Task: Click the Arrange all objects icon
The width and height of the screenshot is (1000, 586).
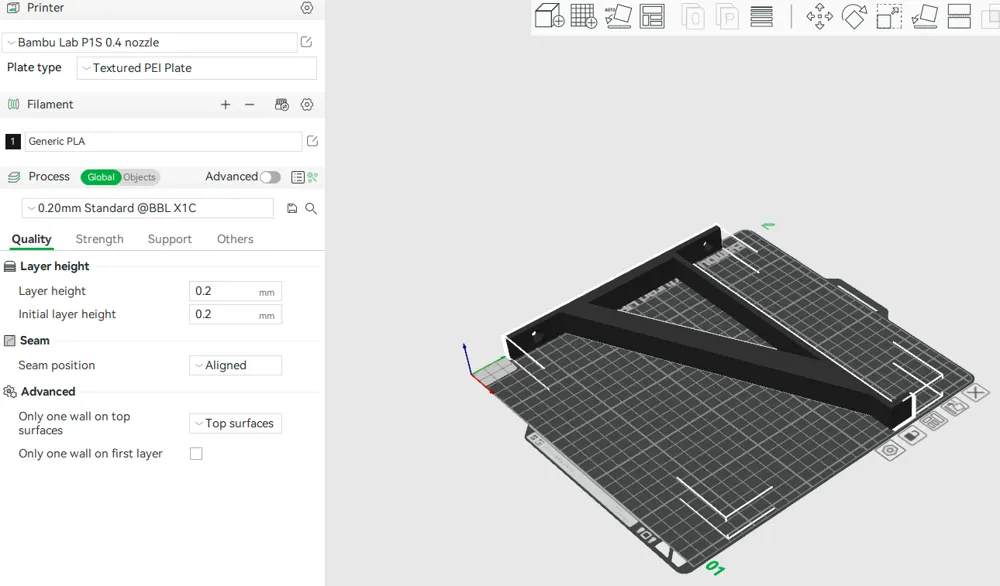Action: (652, 16)
